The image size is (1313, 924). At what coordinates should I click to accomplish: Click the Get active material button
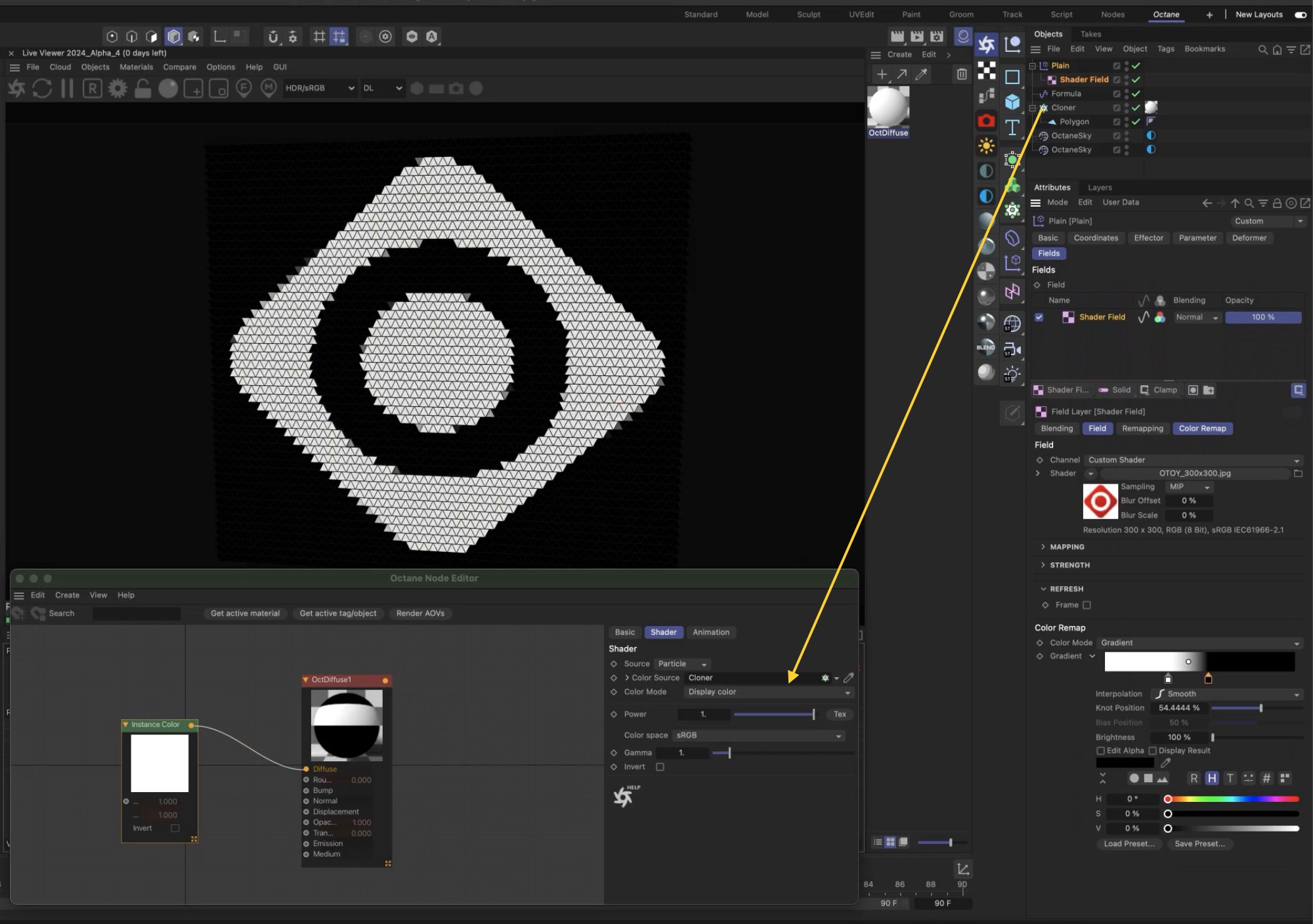tap(245, 614)
